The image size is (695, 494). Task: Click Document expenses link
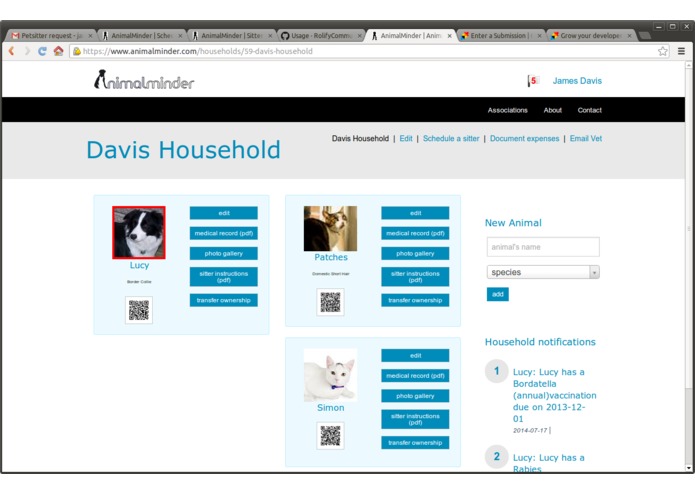click(x=524, y=138)
